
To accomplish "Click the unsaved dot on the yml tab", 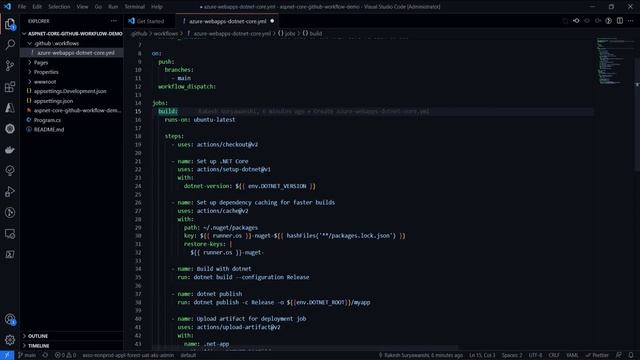I will 272,21.
